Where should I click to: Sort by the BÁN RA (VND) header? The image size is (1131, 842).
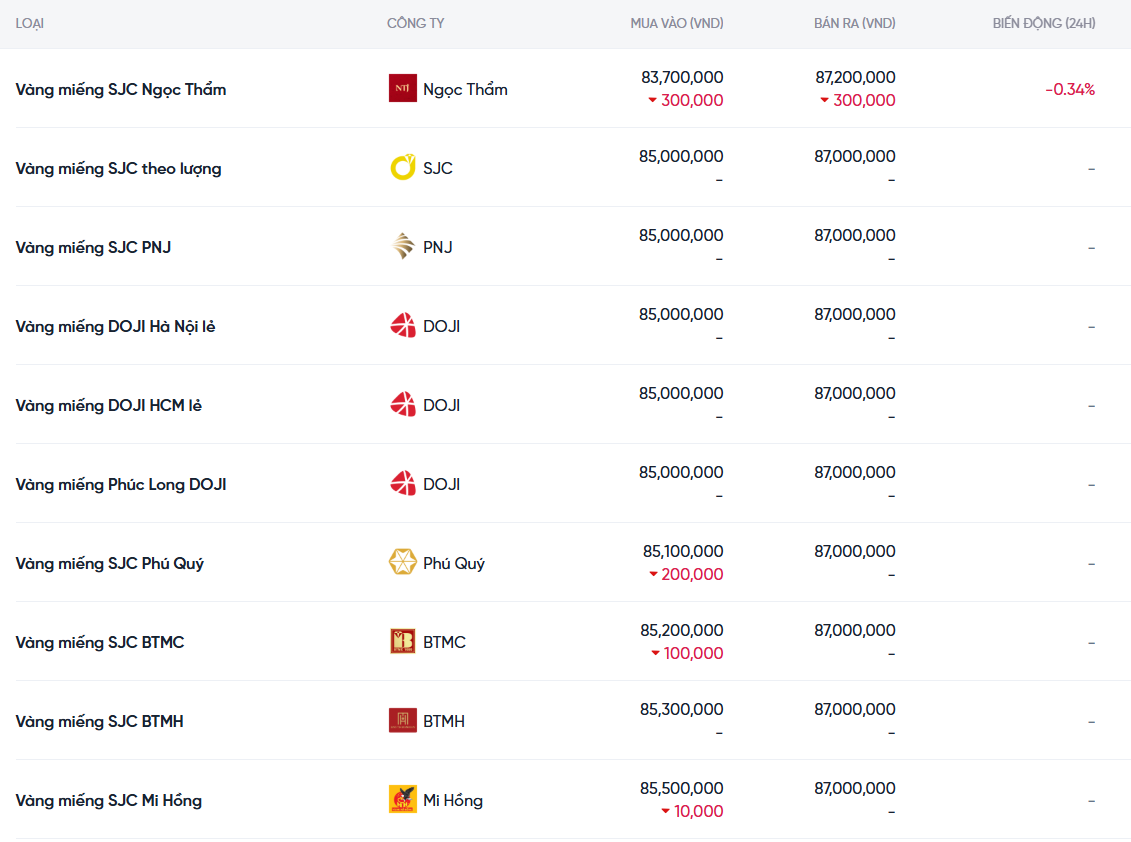(855, 23)
